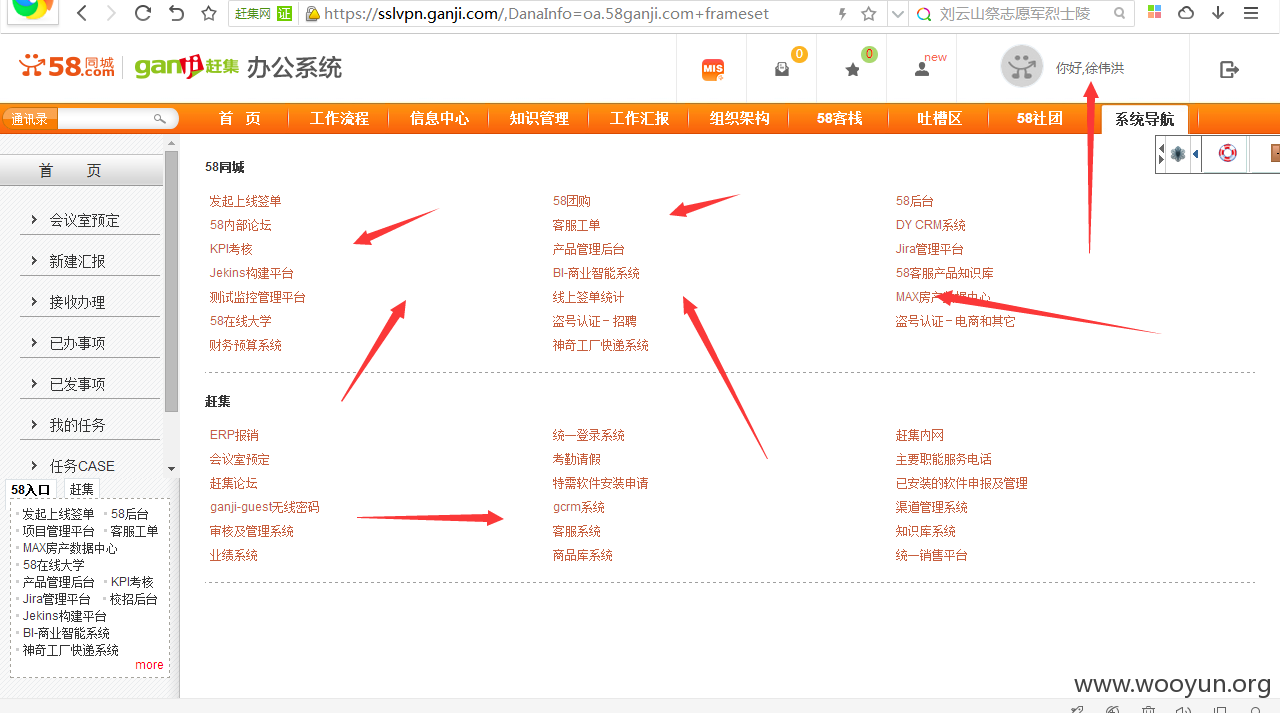Click the red more link
Screen dimensions: 1280x713
pos(149,665)
